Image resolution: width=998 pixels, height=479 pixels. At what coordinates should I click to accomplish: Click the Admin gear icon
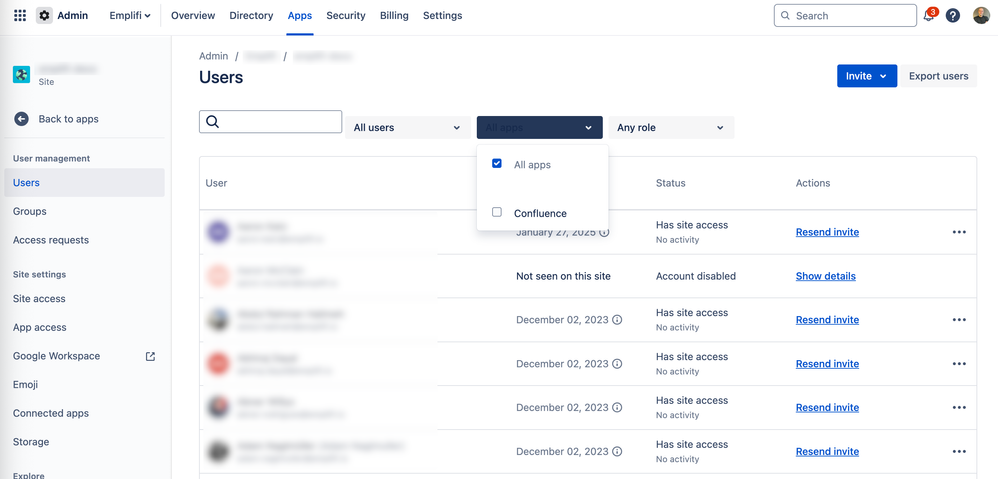44,15
